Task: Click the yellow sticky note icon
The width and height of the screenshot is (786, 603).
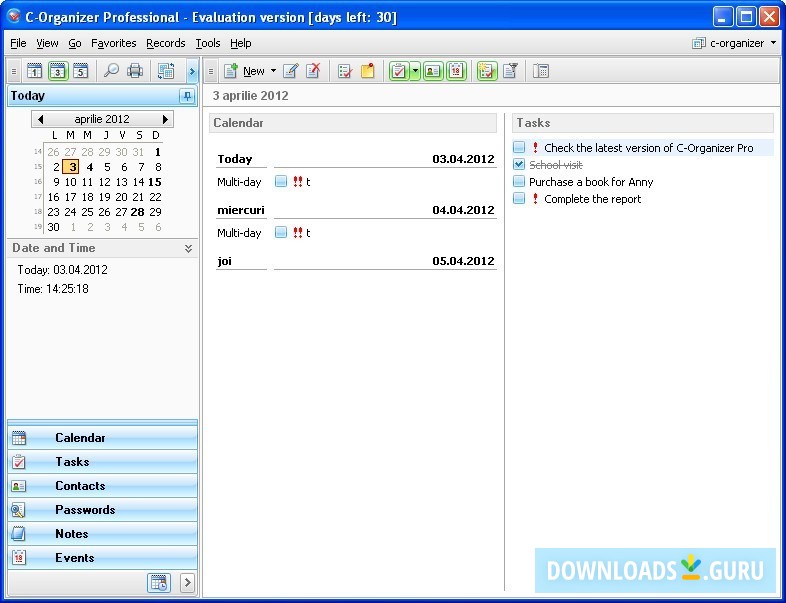Action: tap(368, 71)
